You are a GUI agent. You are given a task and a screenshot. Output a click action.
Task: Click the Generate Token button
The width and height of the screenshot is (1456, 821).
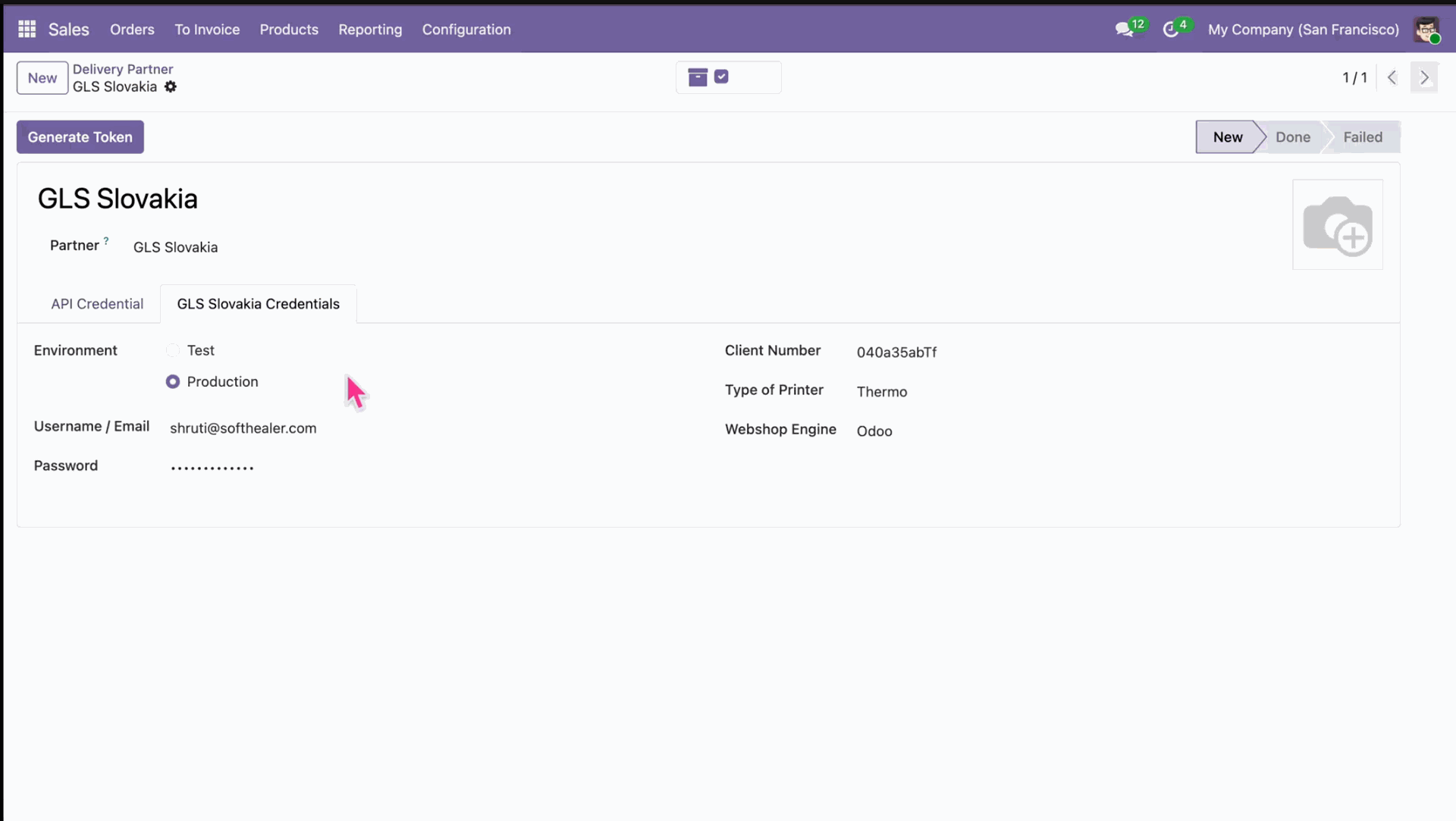80,137
